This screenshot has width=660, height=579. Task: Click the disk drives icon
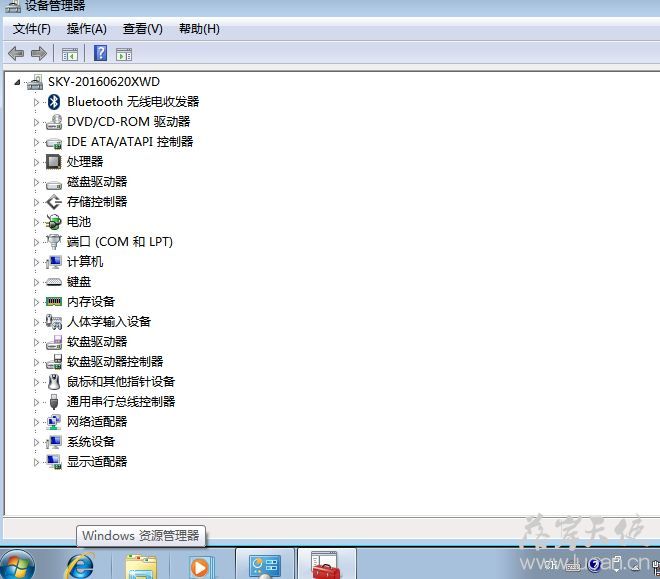click(x=54, y=183)
